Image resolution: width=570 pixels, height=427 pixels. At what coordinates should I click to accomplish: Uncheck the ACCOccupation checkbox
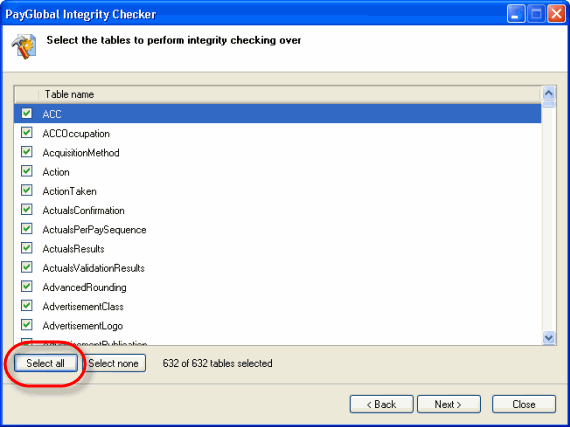pyautogui.click(x=27, y=132)
